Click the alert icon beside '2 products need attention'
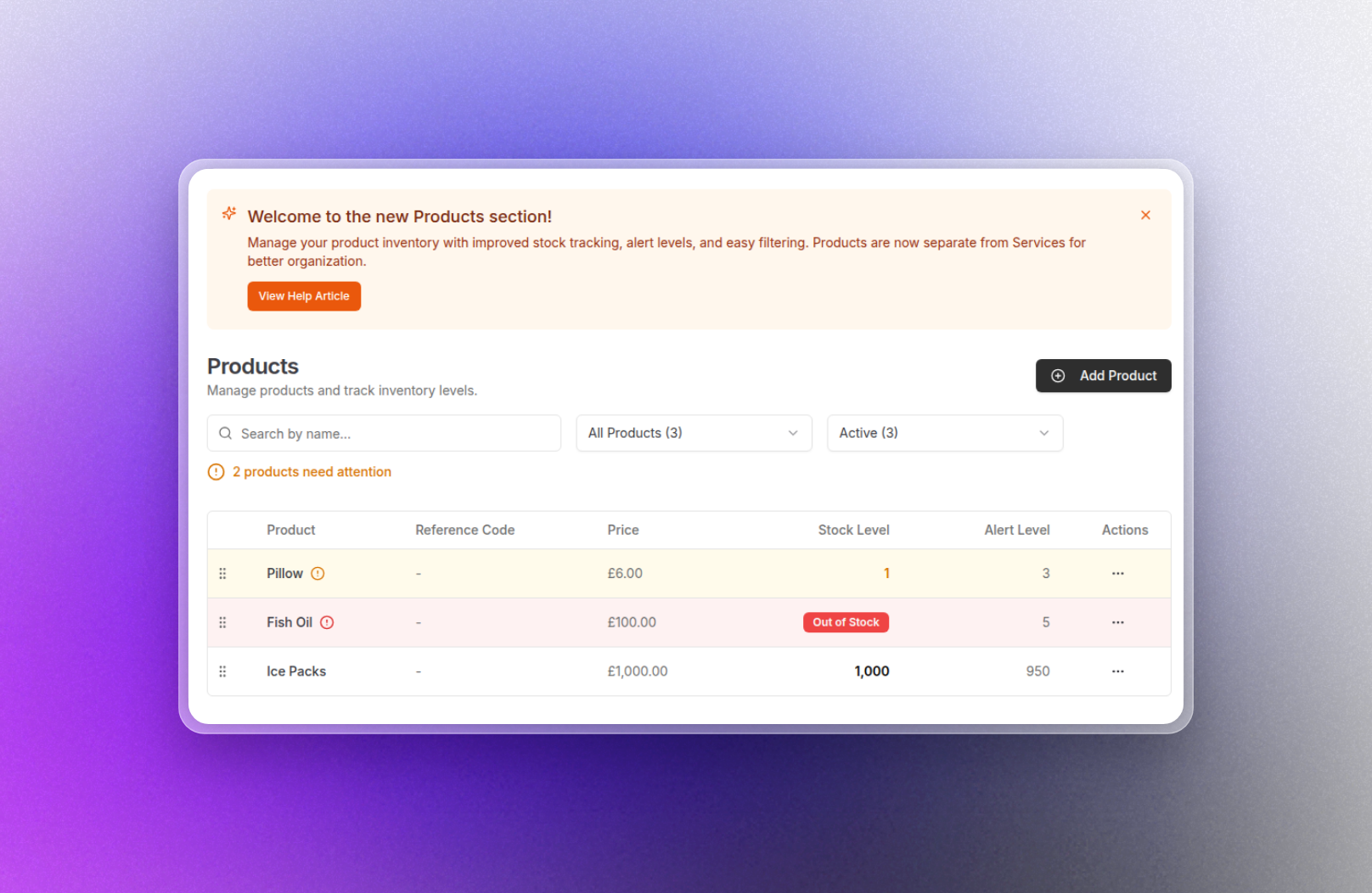 pos(216,471)
